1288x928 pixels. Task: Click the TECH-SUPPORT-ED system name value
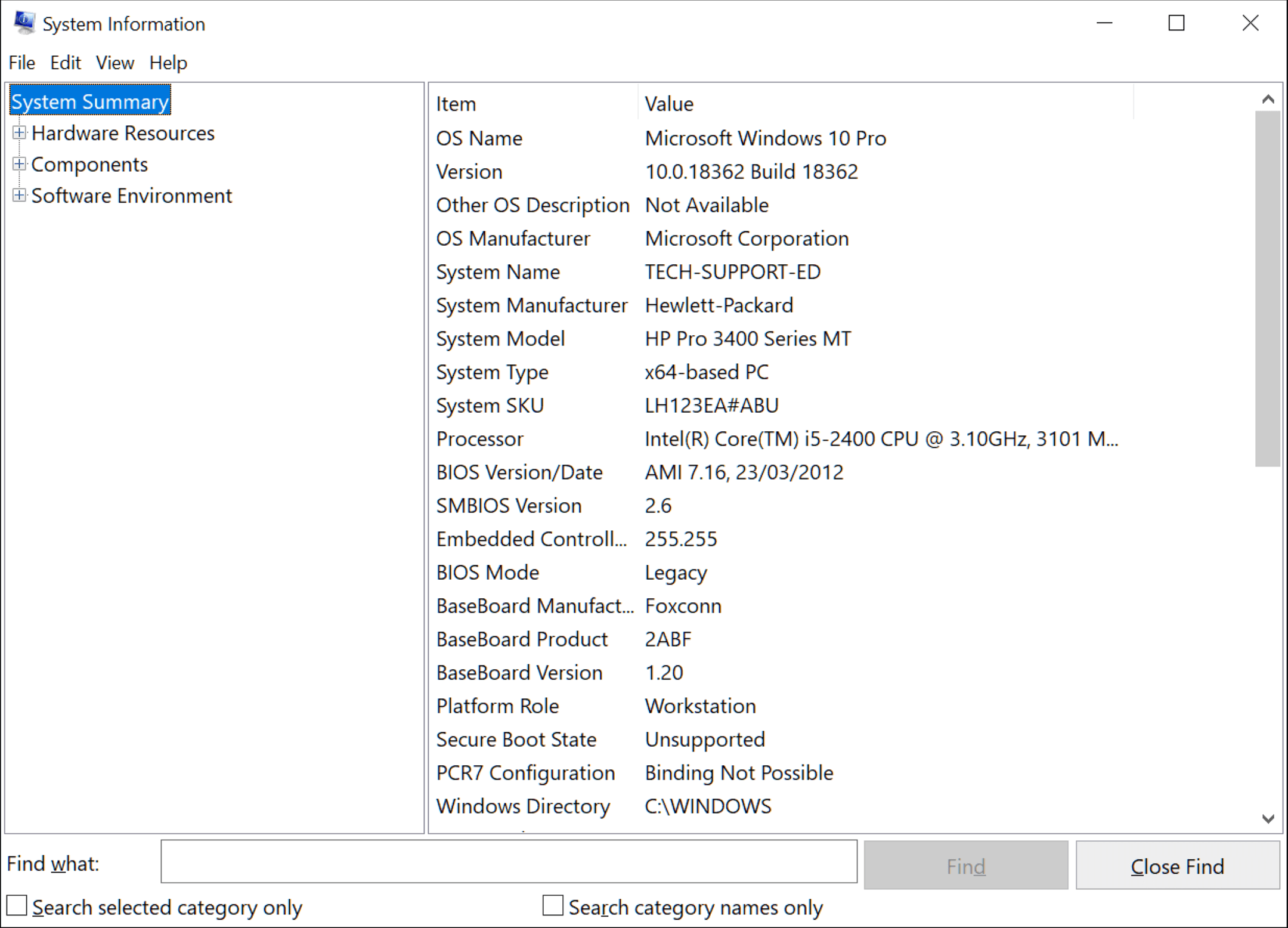pos(733,272)
